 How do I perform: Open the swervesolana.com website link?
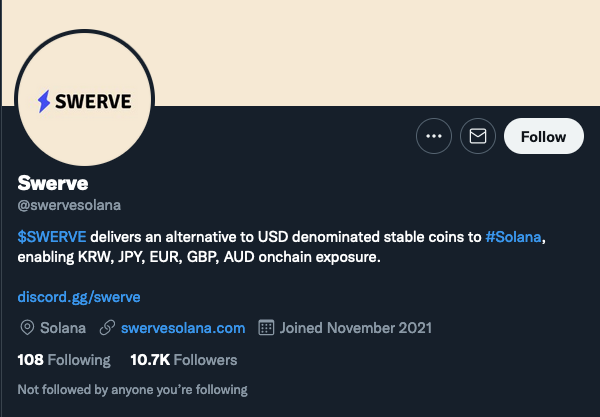coord(183,328)
